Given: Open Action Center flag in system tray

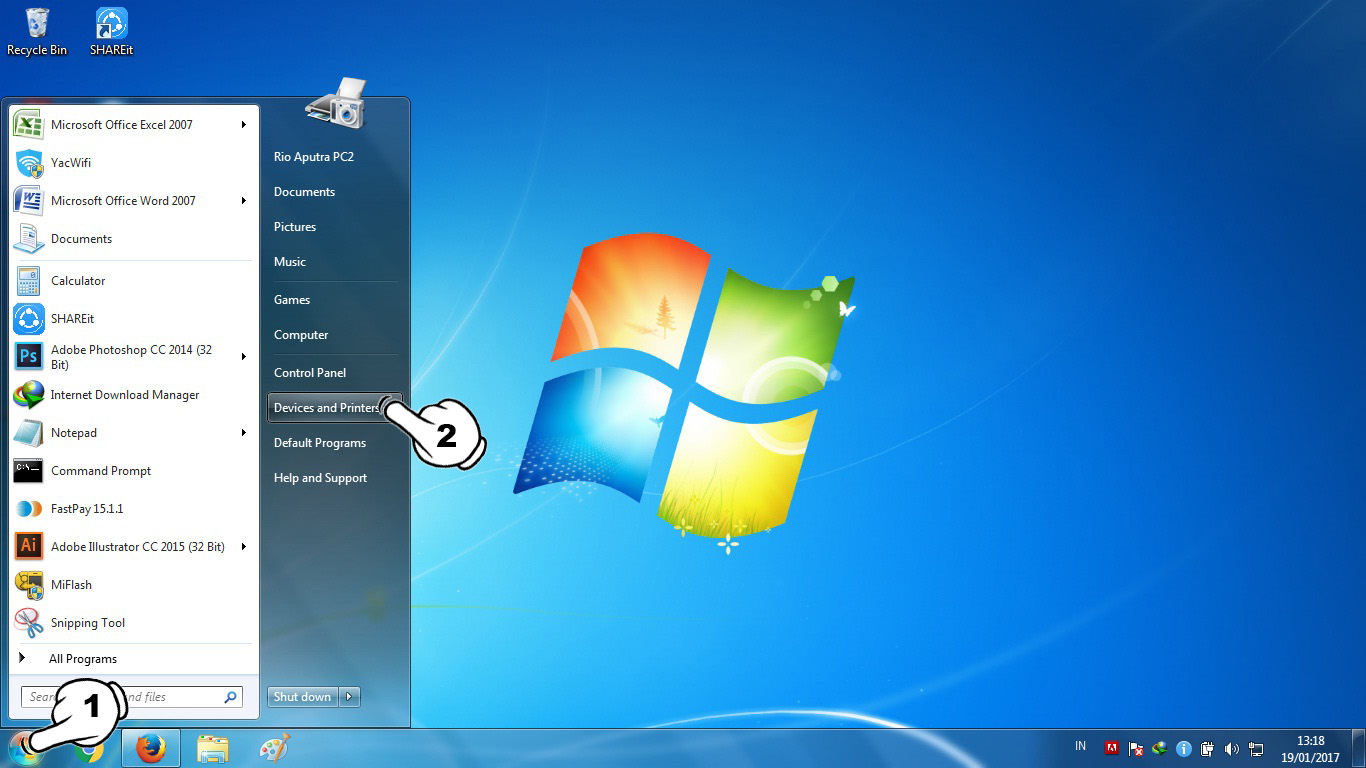Looking at the screenshot, I should [x=1135, y=748].
